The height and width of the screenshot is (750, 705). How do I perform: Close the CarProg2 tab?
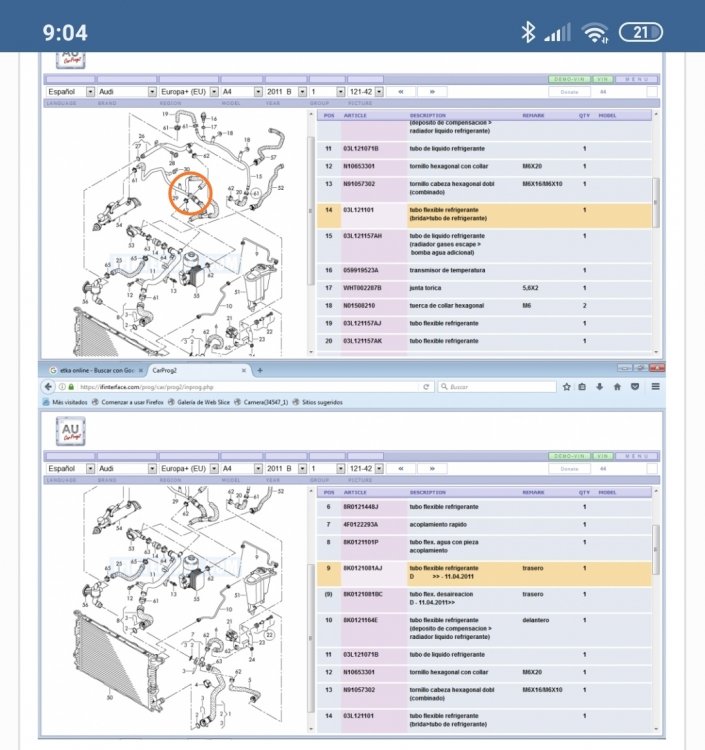pos(244,370)
